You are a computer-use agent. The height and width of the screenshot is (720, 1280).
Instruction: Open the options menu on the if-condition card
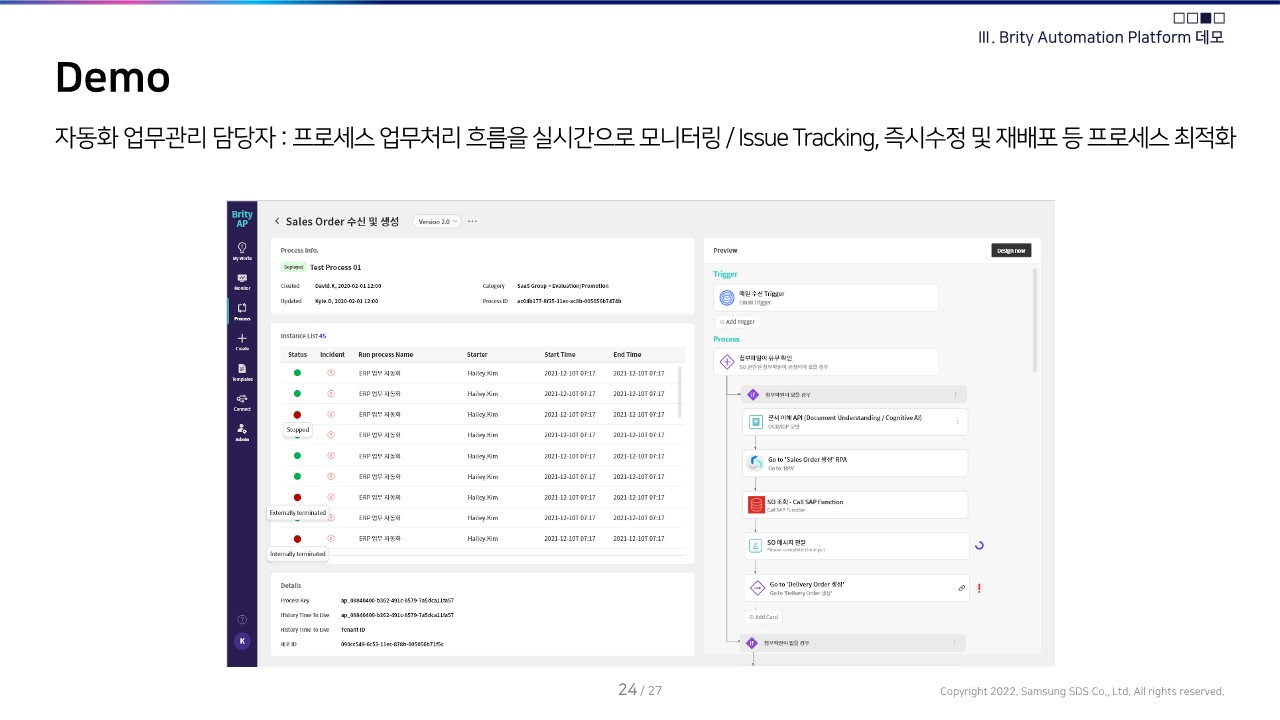coord(955,394)
